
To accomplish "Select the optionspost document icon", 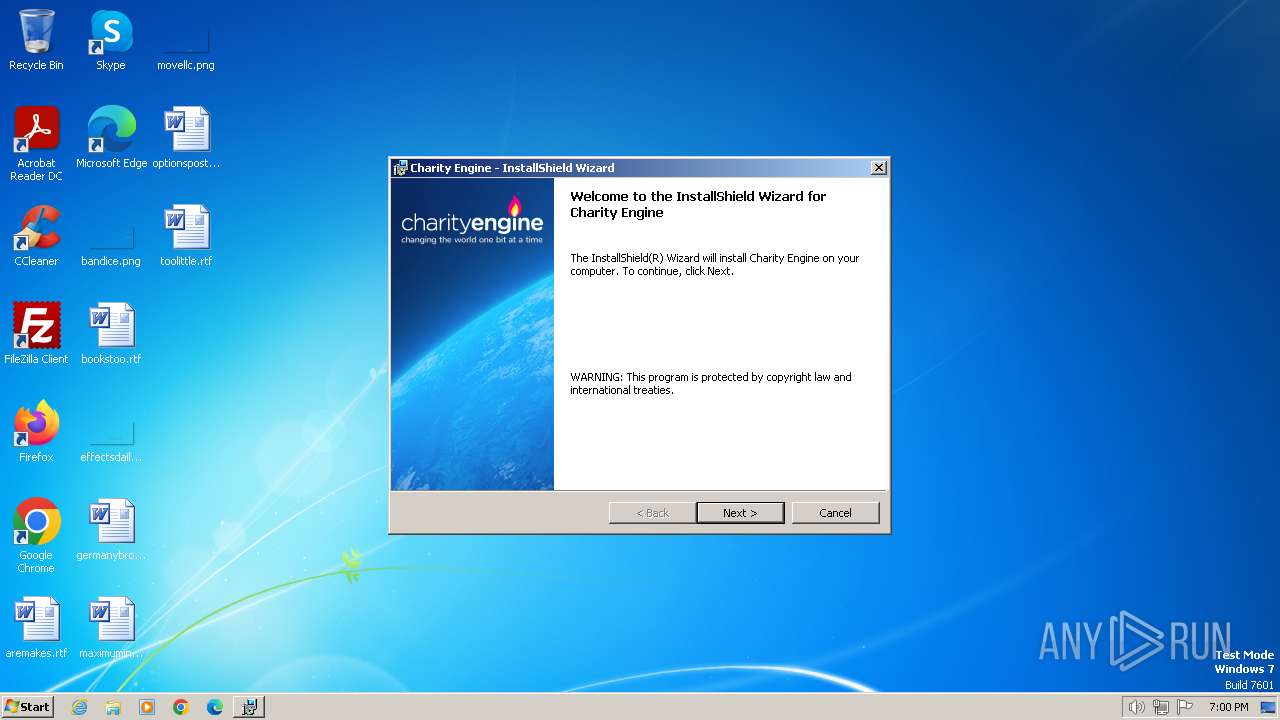I will 186,137.
